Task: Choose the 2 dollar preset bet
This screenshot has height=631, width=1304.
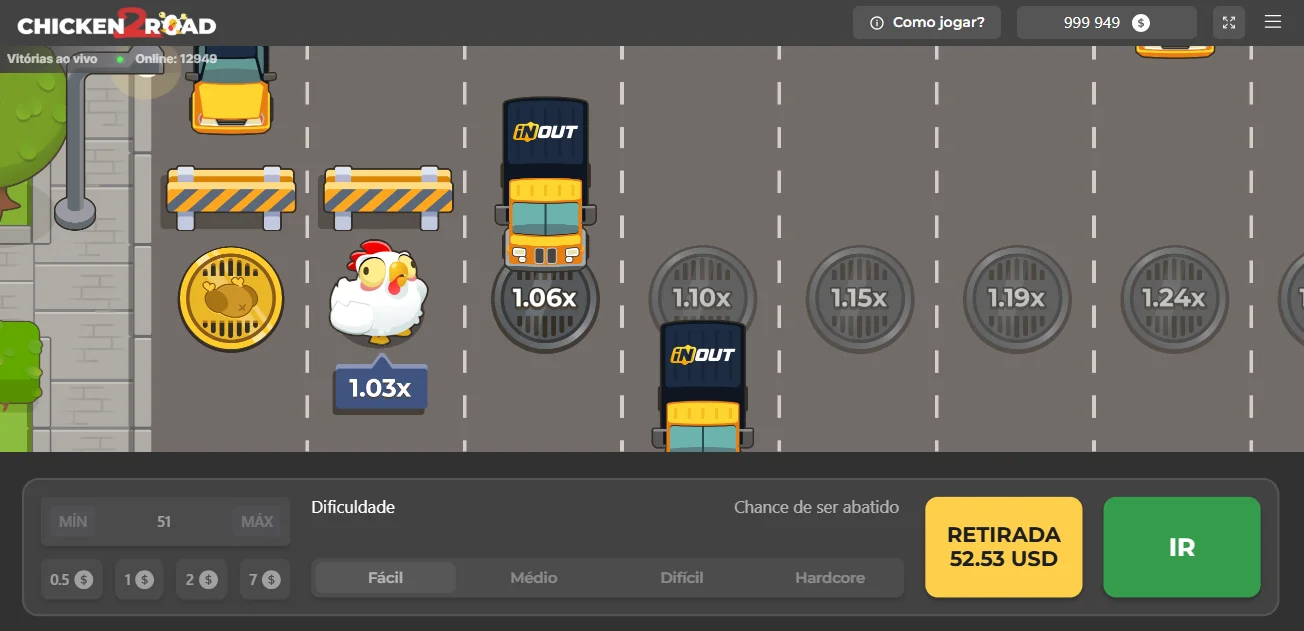Action: click(201, 579)
